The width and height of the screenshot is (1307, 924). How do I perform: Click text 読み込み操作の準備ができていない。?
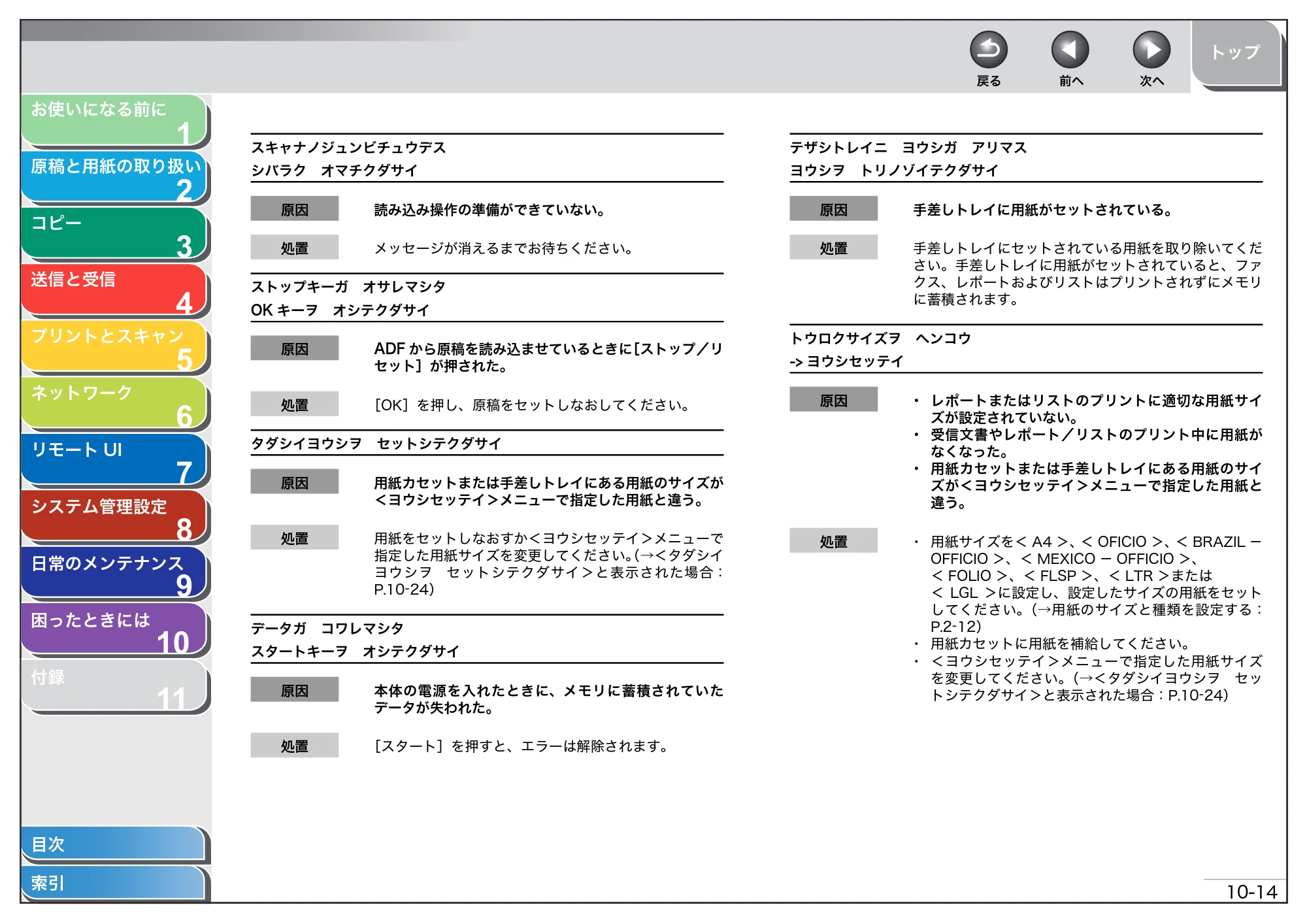491,210
